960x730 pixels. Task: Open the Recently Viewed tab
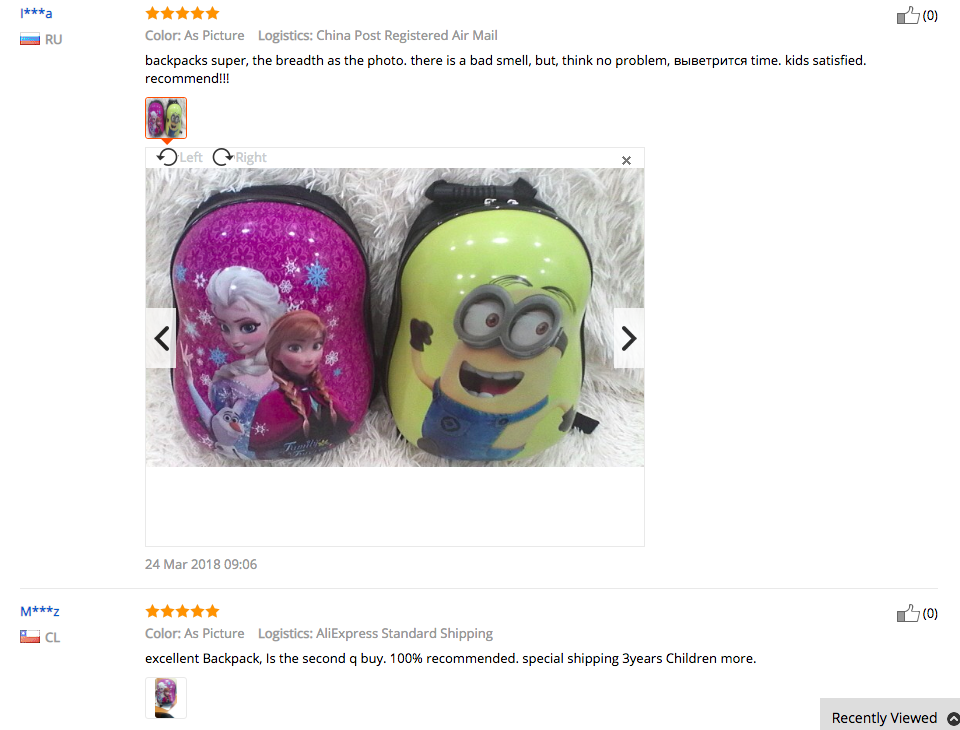coord(884,718)
